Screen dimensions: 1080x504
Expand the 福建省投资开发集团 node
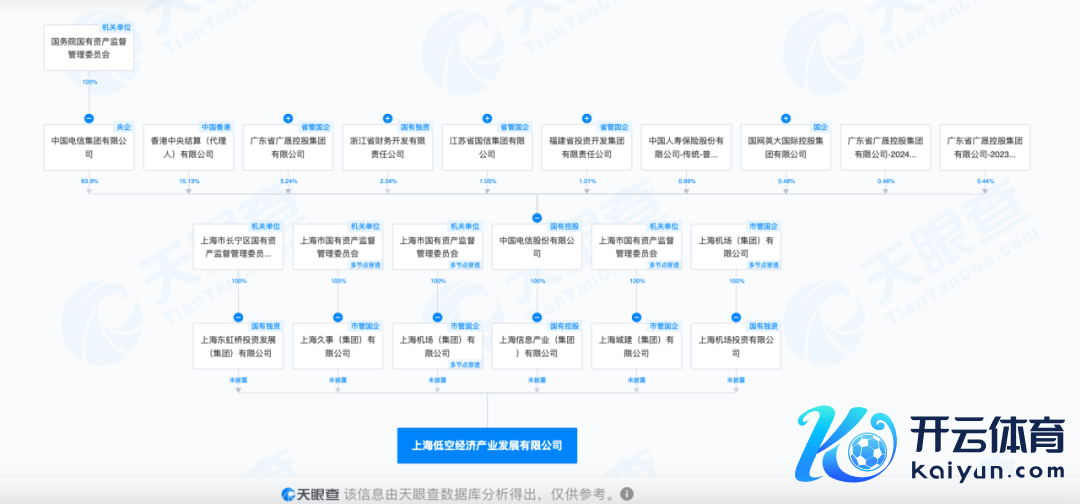[x=587, y=118]
